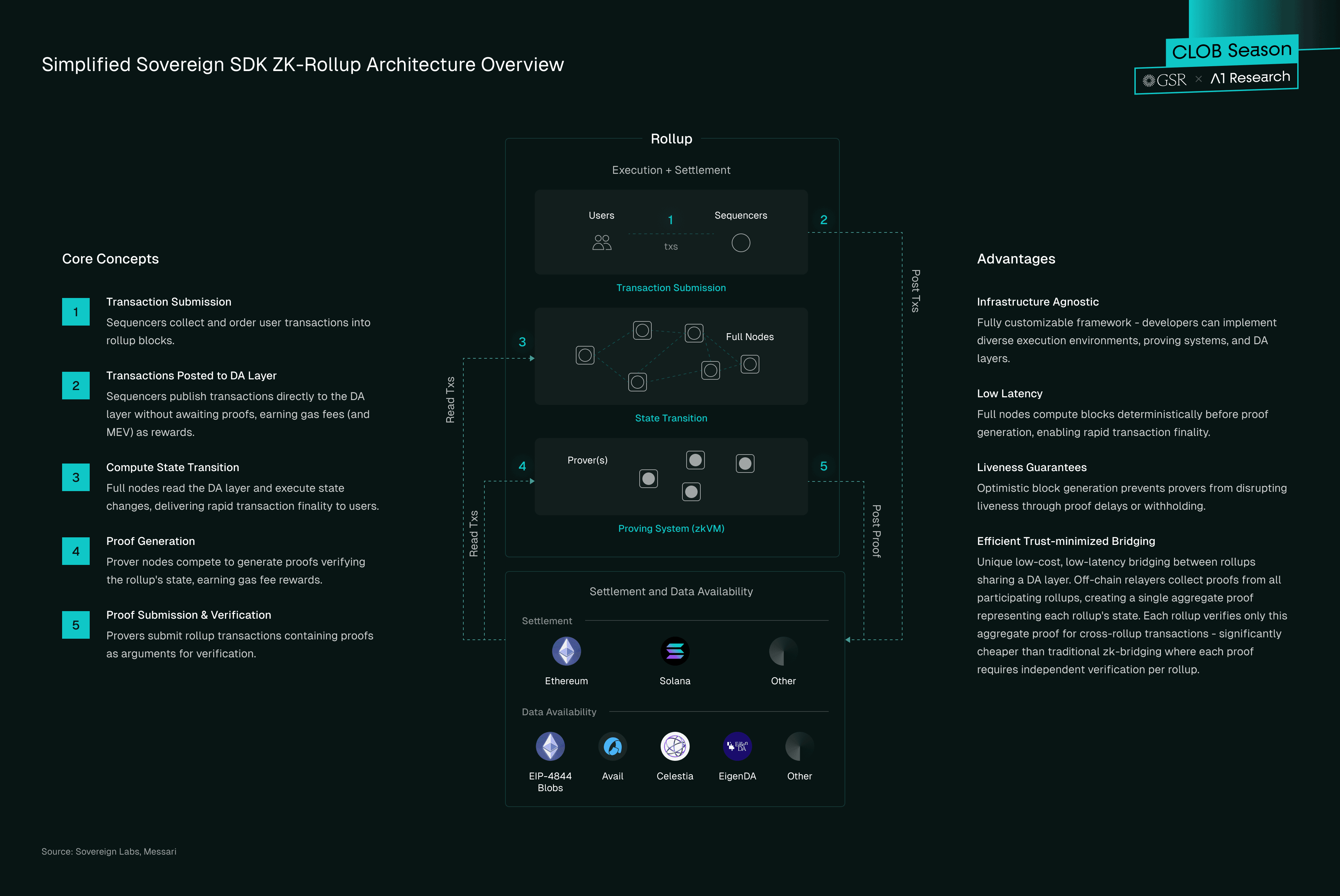Screen dimensions: 1340x896
Task: Click the 'Proof Generation' title
Action: pos(150,541)
